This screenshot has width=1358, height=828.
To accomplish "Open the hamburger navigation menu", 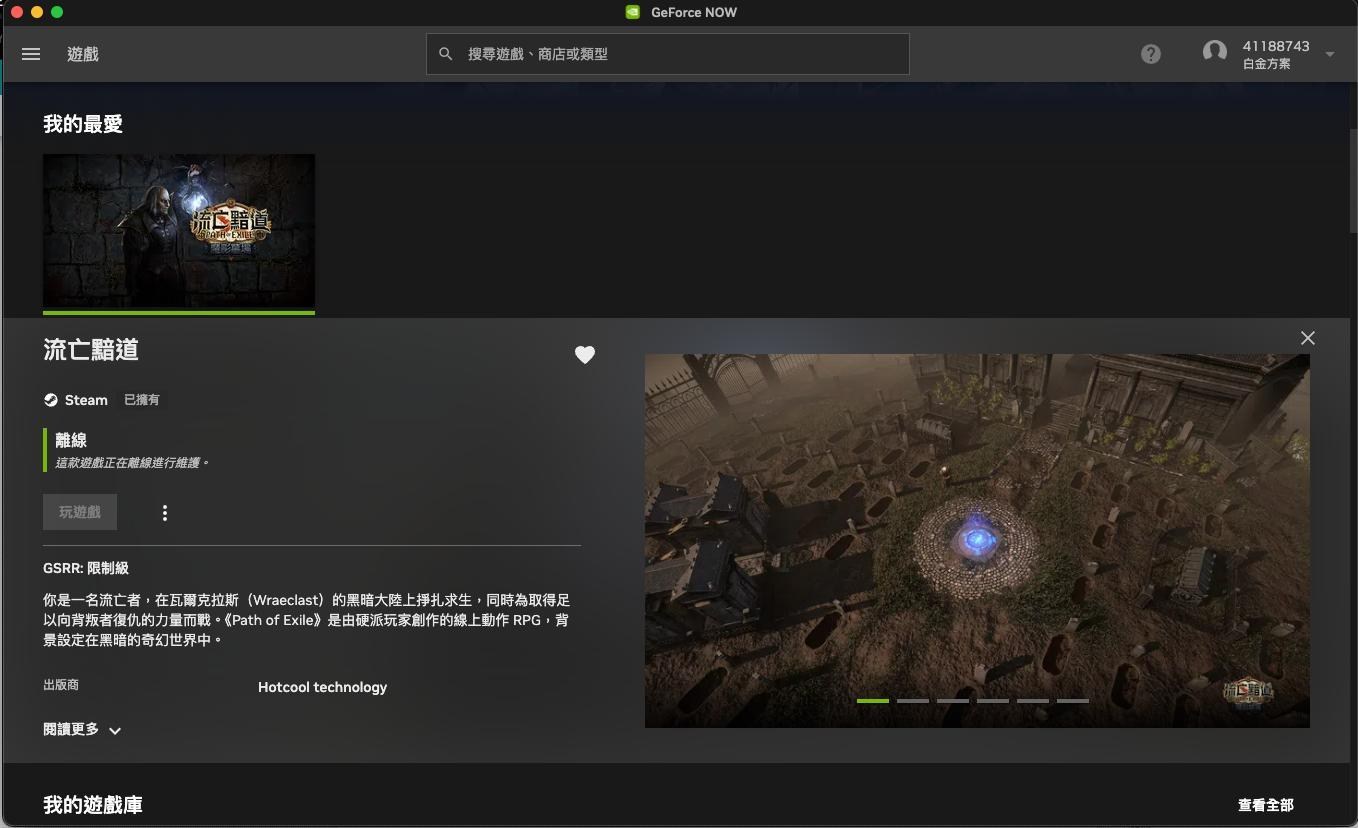I will click(31, 54).
